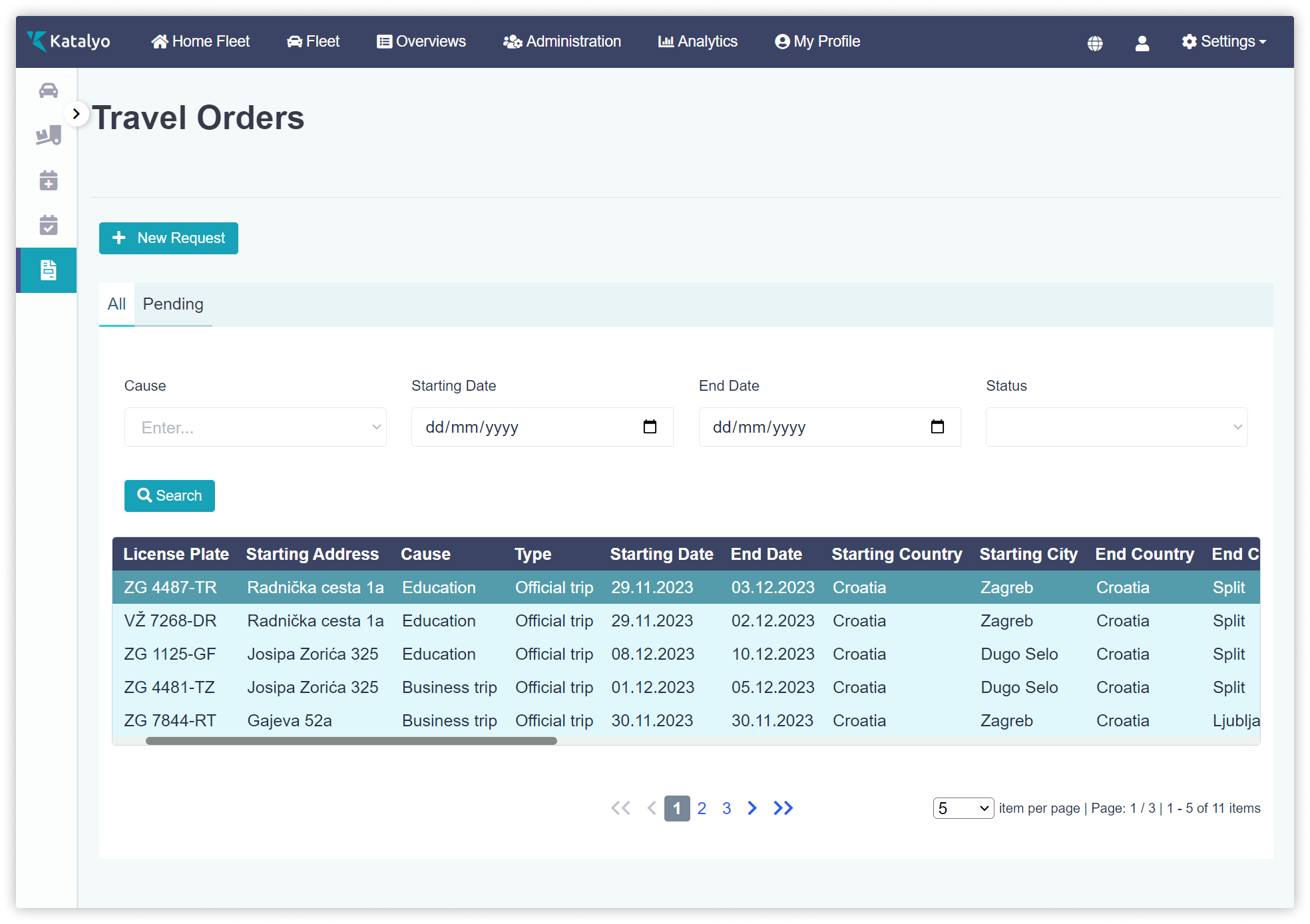1310x924 pixels.
Task: Open the Status dropdown
Action: tap(1116, 427)
